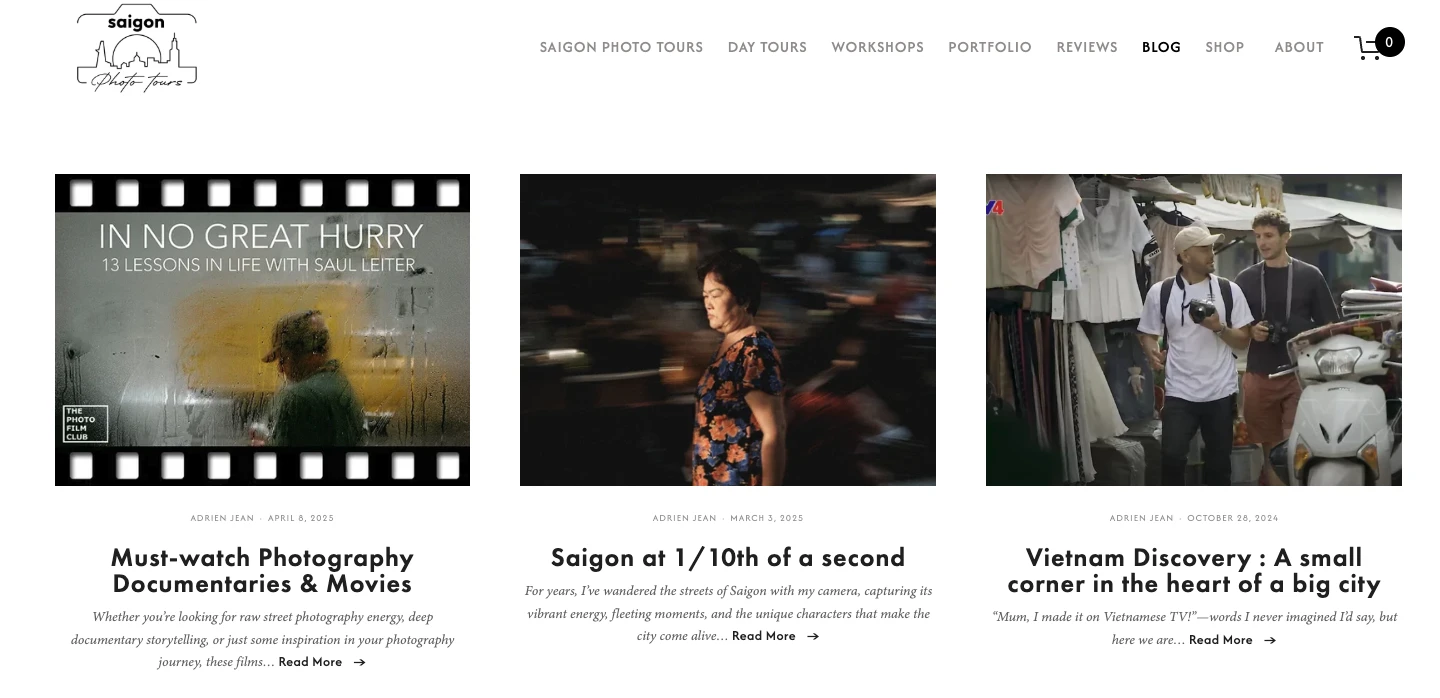Select author ADRIEN JEAN on the Saigon post
Viewport: 1440px width, 698px height.
click(x=684, y=518)
